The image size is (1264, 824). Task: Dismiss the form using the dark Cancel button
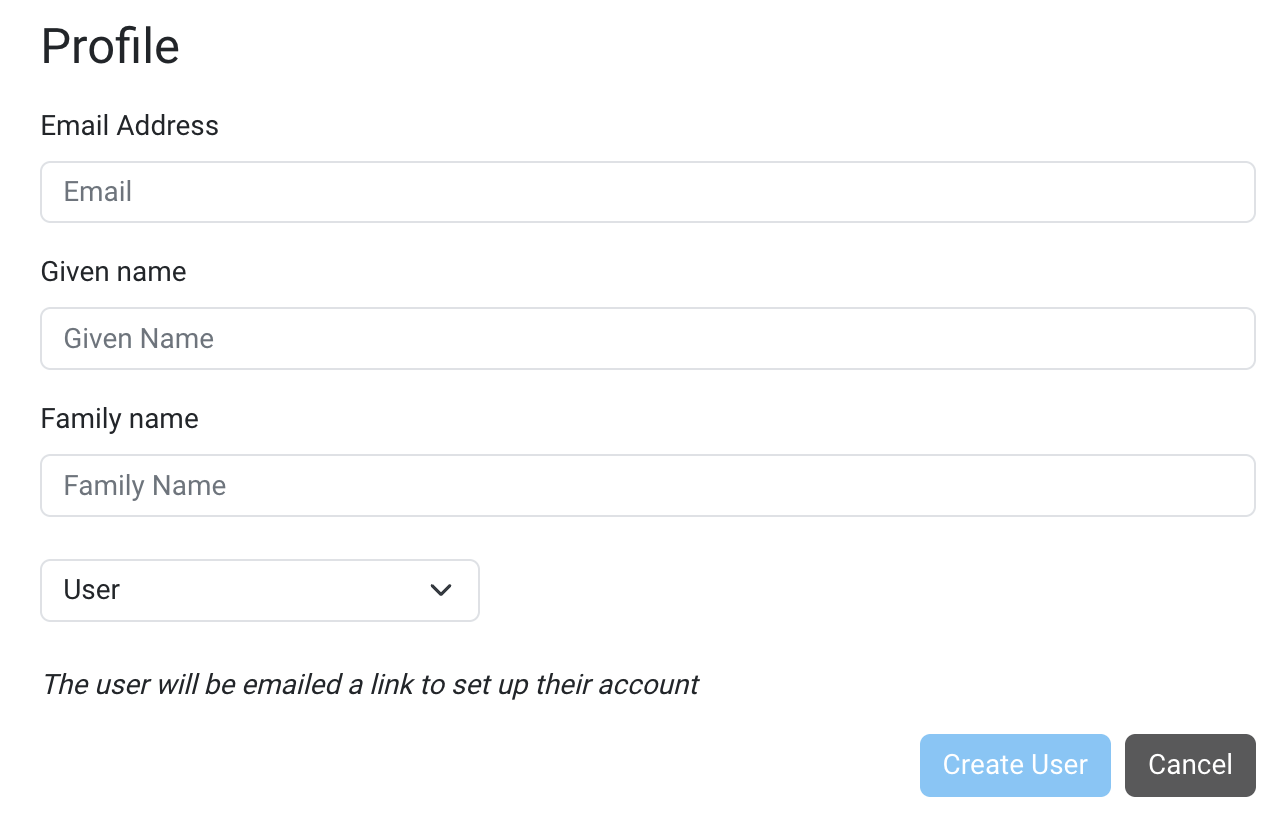(x=1189, y=765)
